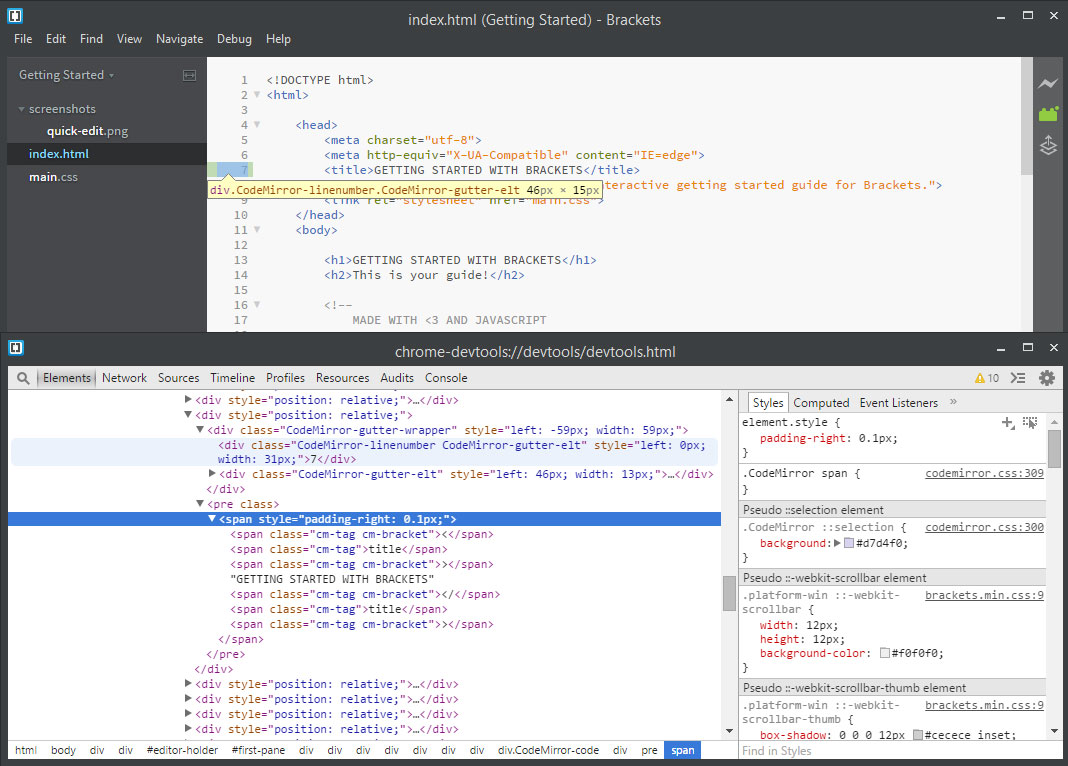Fold the body tag at line 11
The width and height of the screenshot is (1068, 766).
tap(257, 229)
